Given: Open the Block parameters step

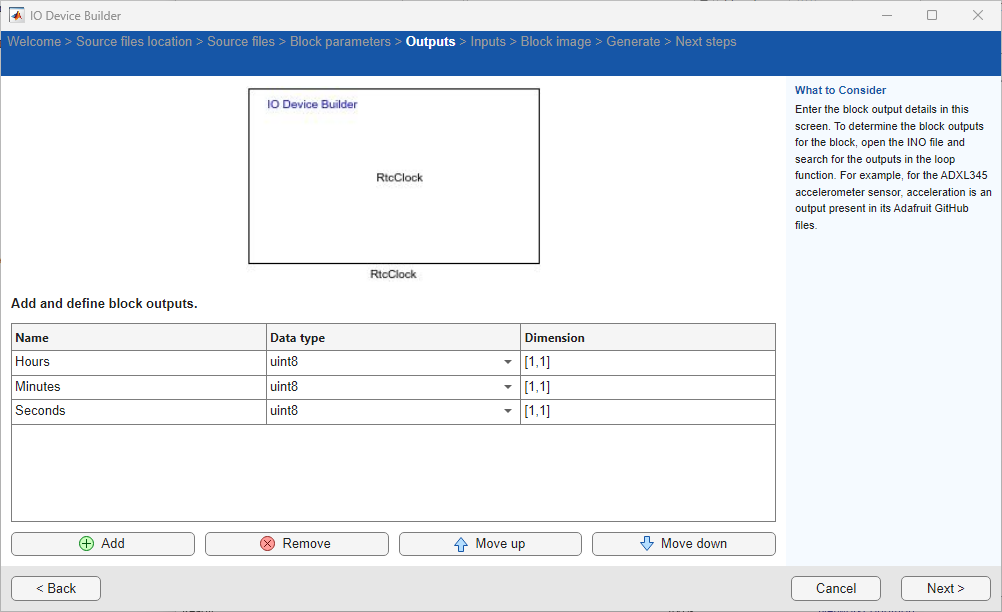Looking at the screenshot, I should pyautogui.click(x=340, y=41).
